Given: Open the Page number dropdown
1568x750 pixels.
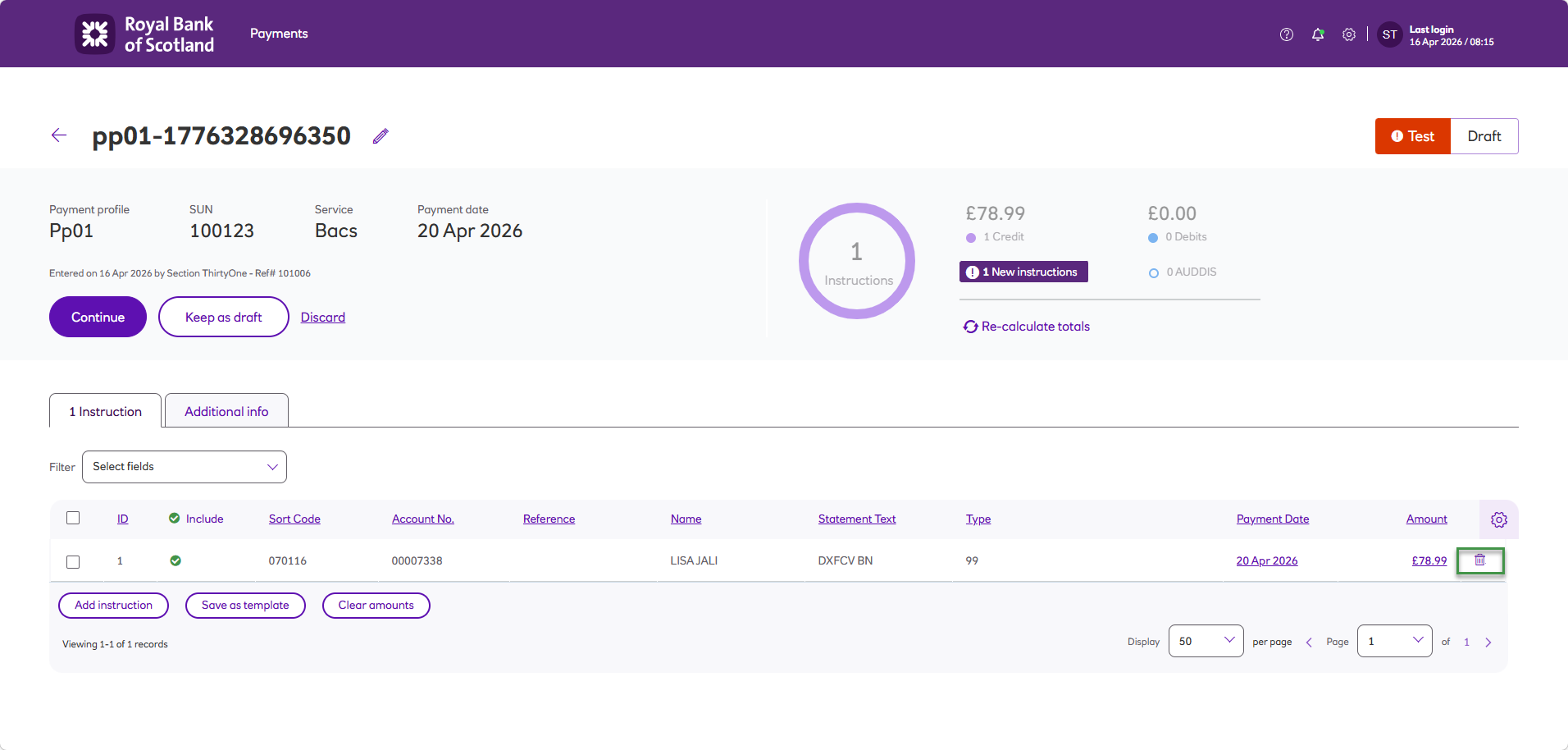Looking at the screenshot, I should coord(1395,641).
